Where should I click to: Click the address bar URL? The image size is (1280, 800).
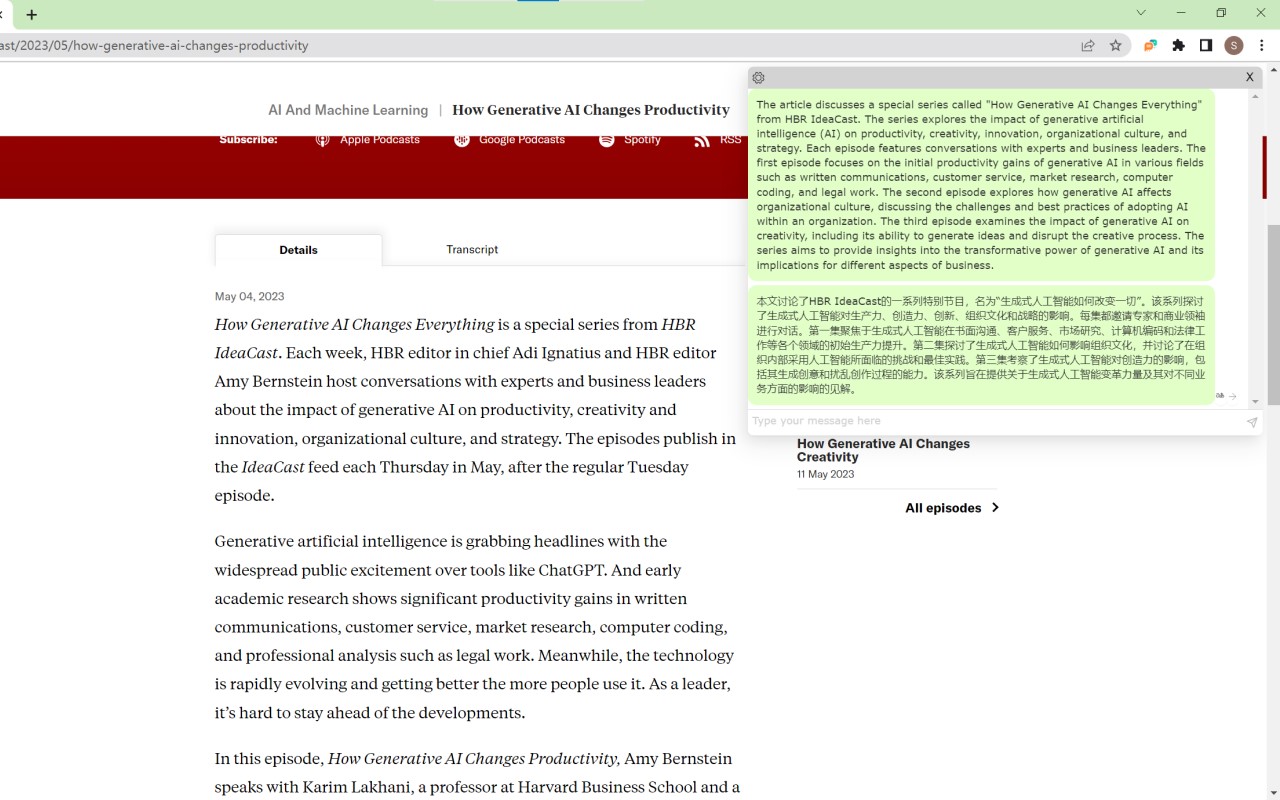point(154,45)
